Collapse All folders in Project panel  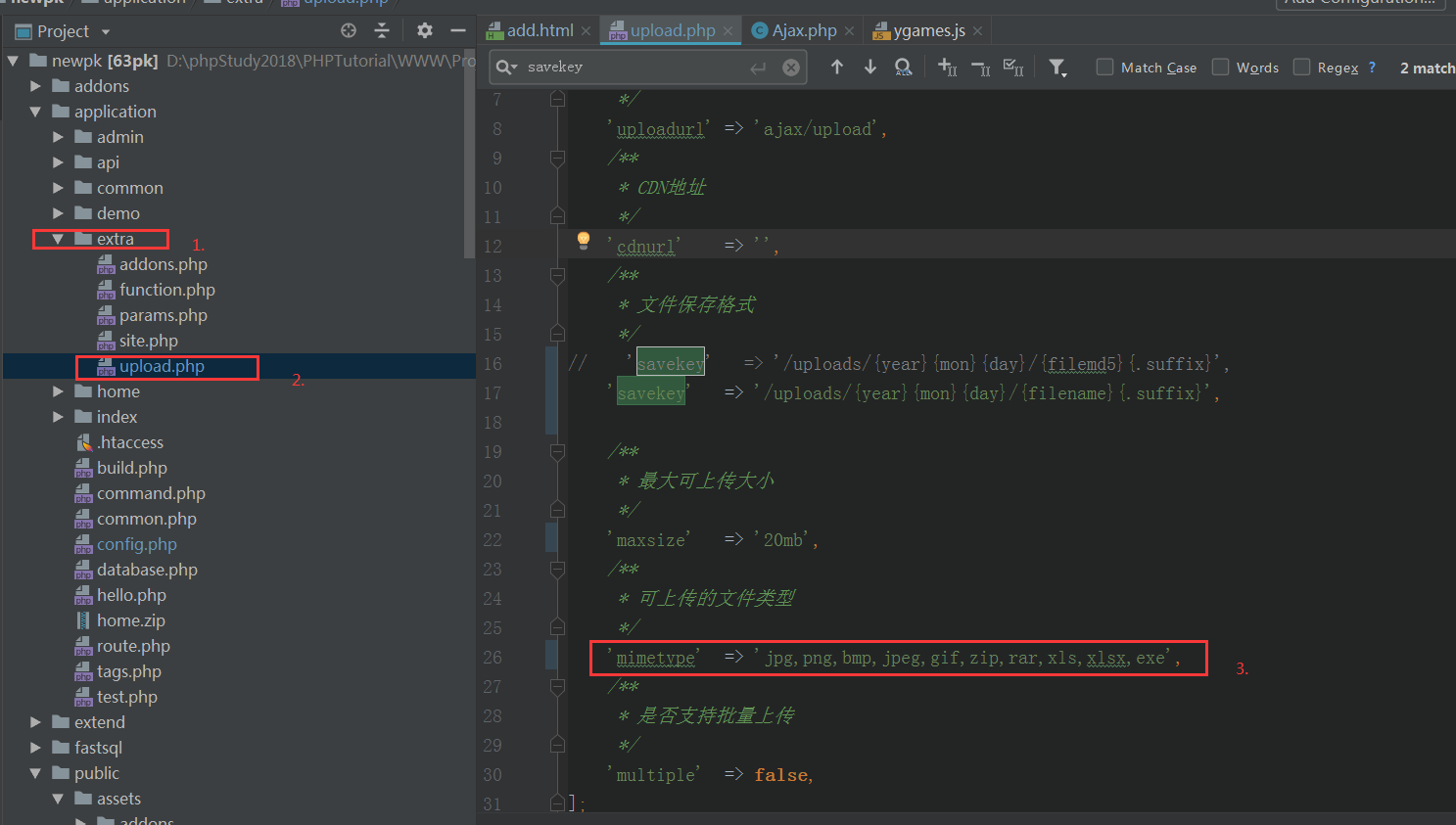(x=382, y=30)
